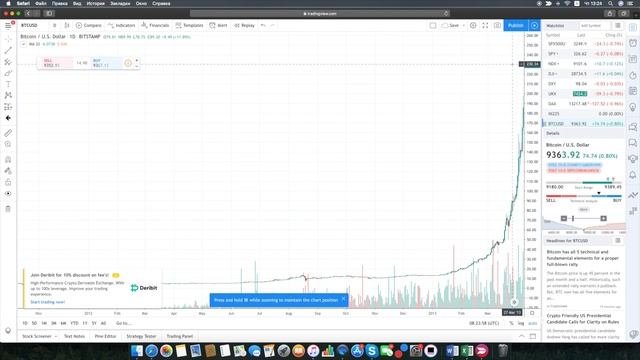Open the Templates dropdown
The height and width of the screenshot is (360, 640).
(x=189, y=25)
